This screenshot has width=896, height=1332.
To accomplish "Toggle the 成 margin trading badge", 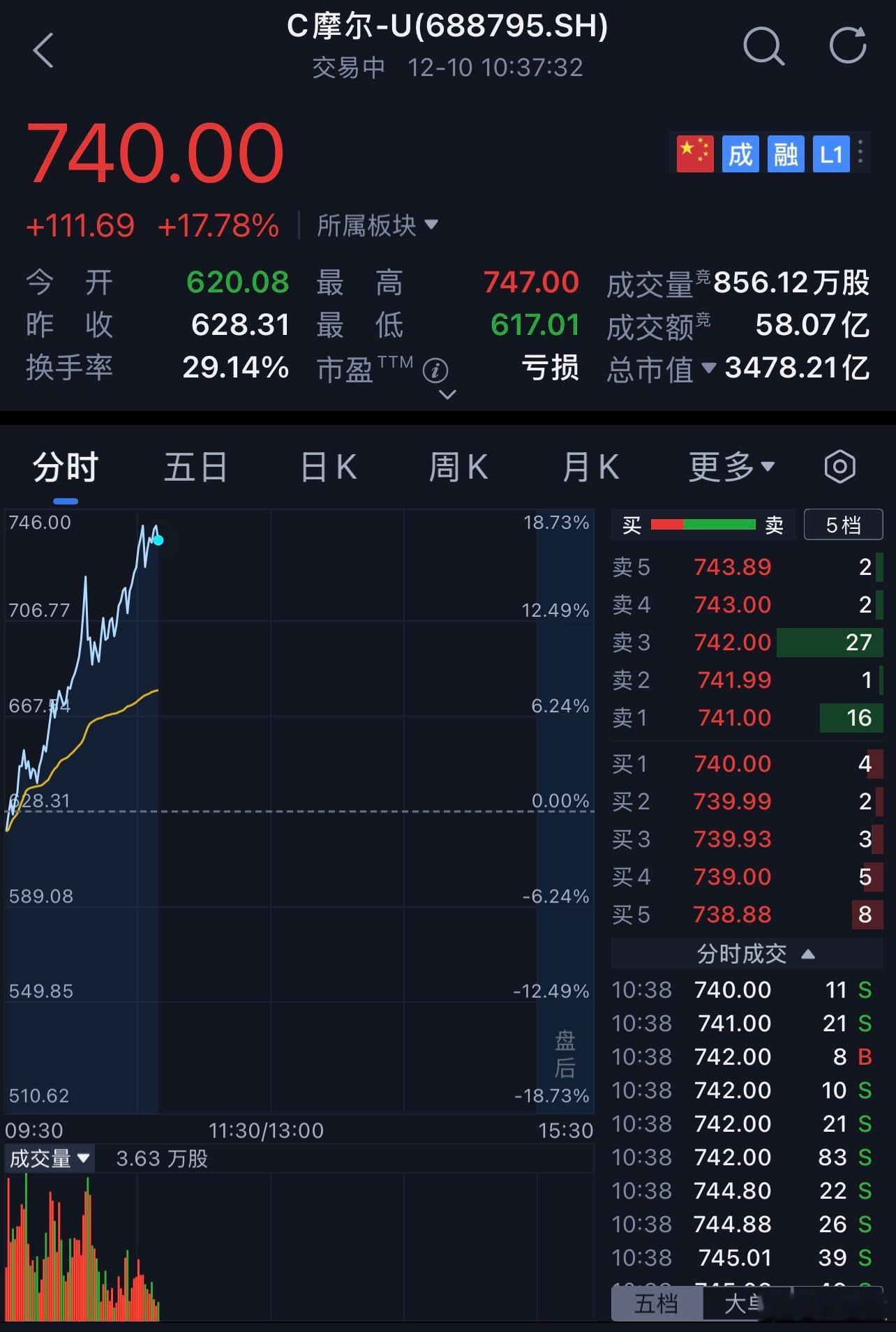I will [x=740, y=154].
